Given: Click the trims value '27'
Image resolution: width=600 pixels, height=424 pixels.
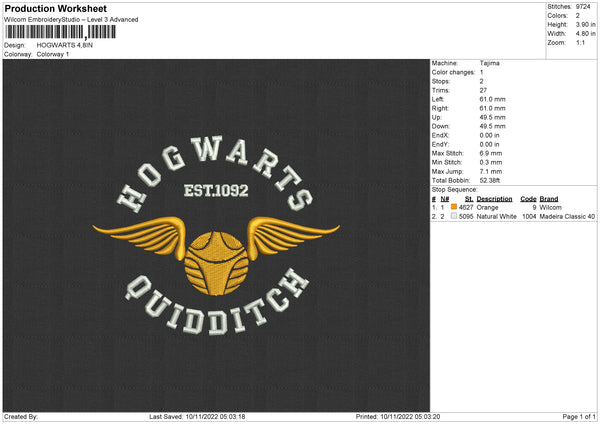Looking at the screenshot, I should [483, 90].
